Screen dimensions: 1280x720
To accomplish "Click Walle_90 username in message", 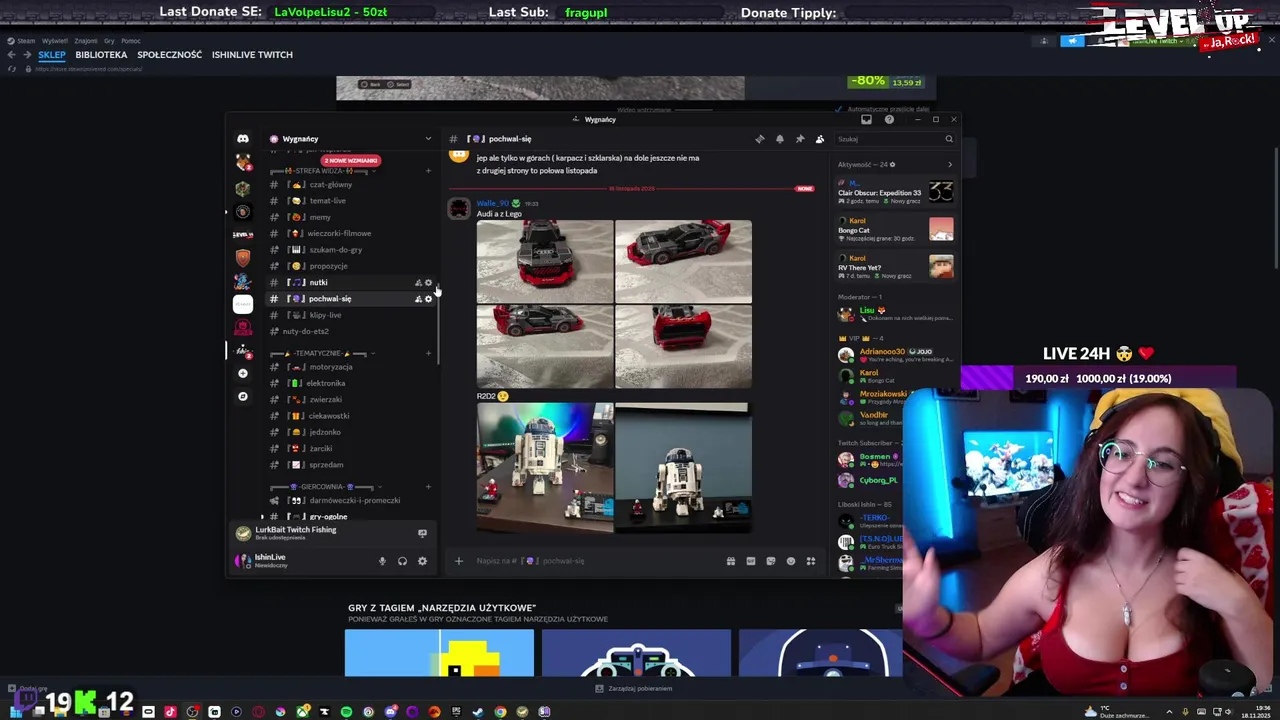I will pyautogui.click(x=492, y=203).
